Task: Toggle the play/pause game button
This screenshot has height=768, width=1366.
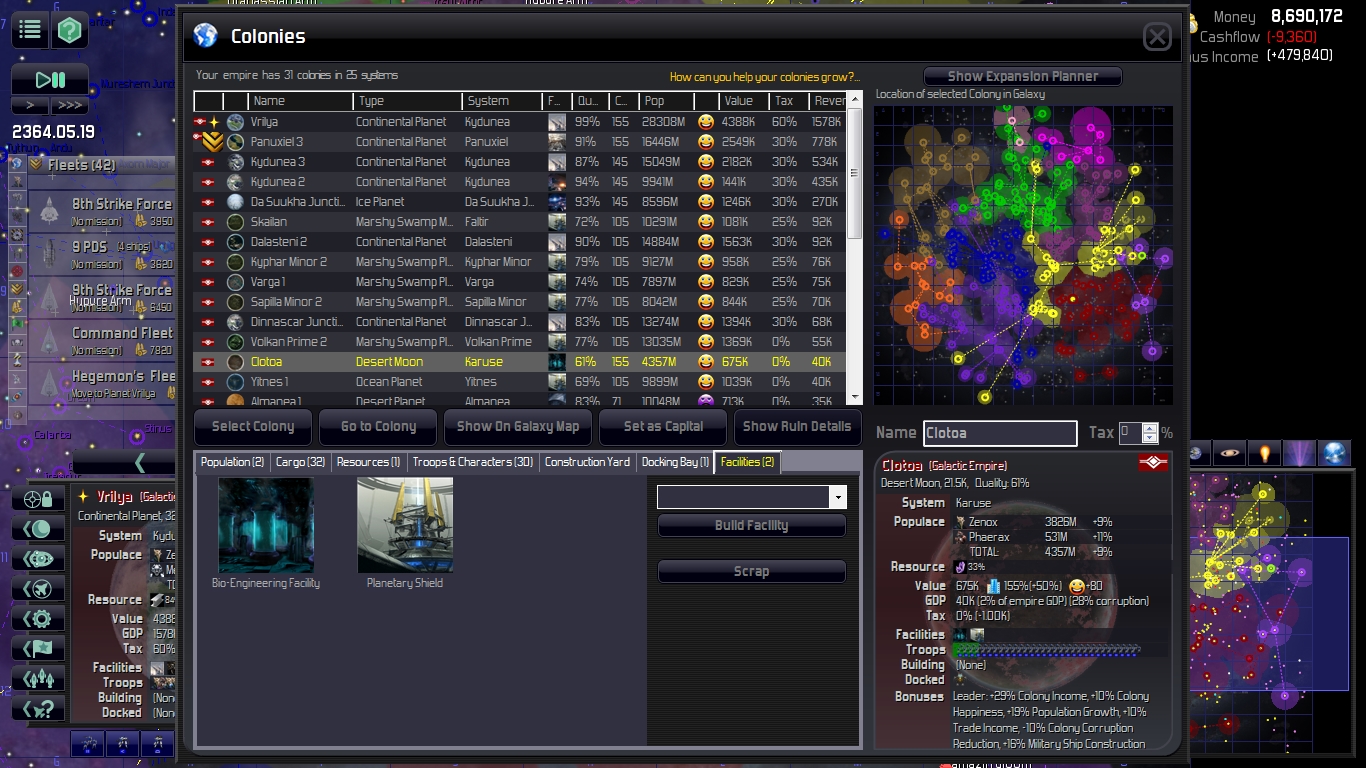Action: tap(50, 80)
